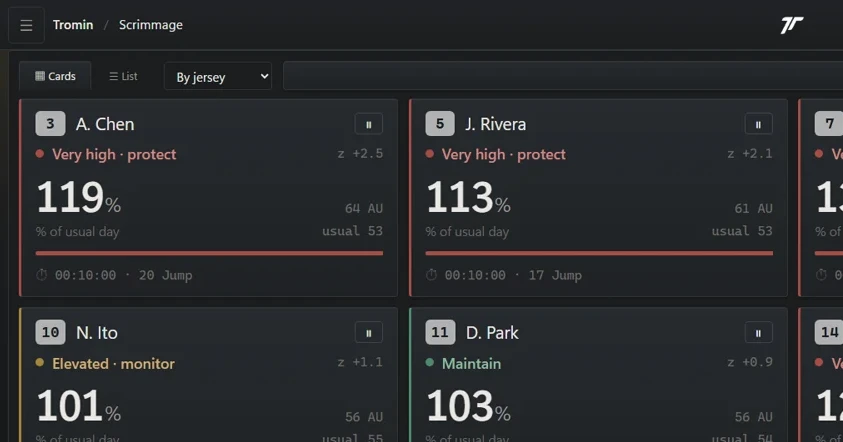Click jersey number 5 badge
The height and width of the screenshot is (442, 843).
440,124
